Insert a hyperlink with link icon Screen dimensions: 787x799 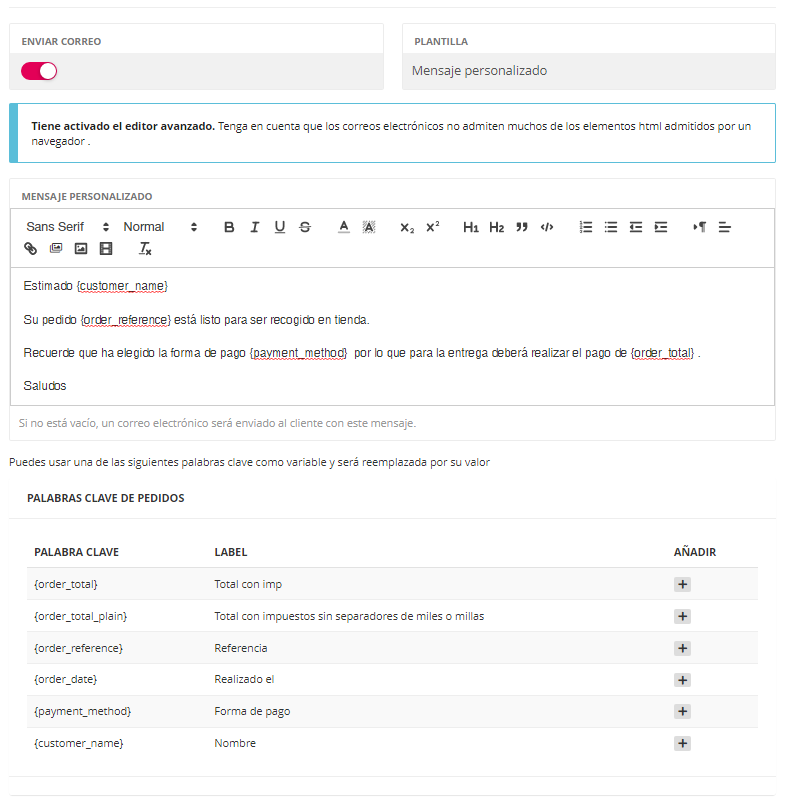tap(30, 248)
